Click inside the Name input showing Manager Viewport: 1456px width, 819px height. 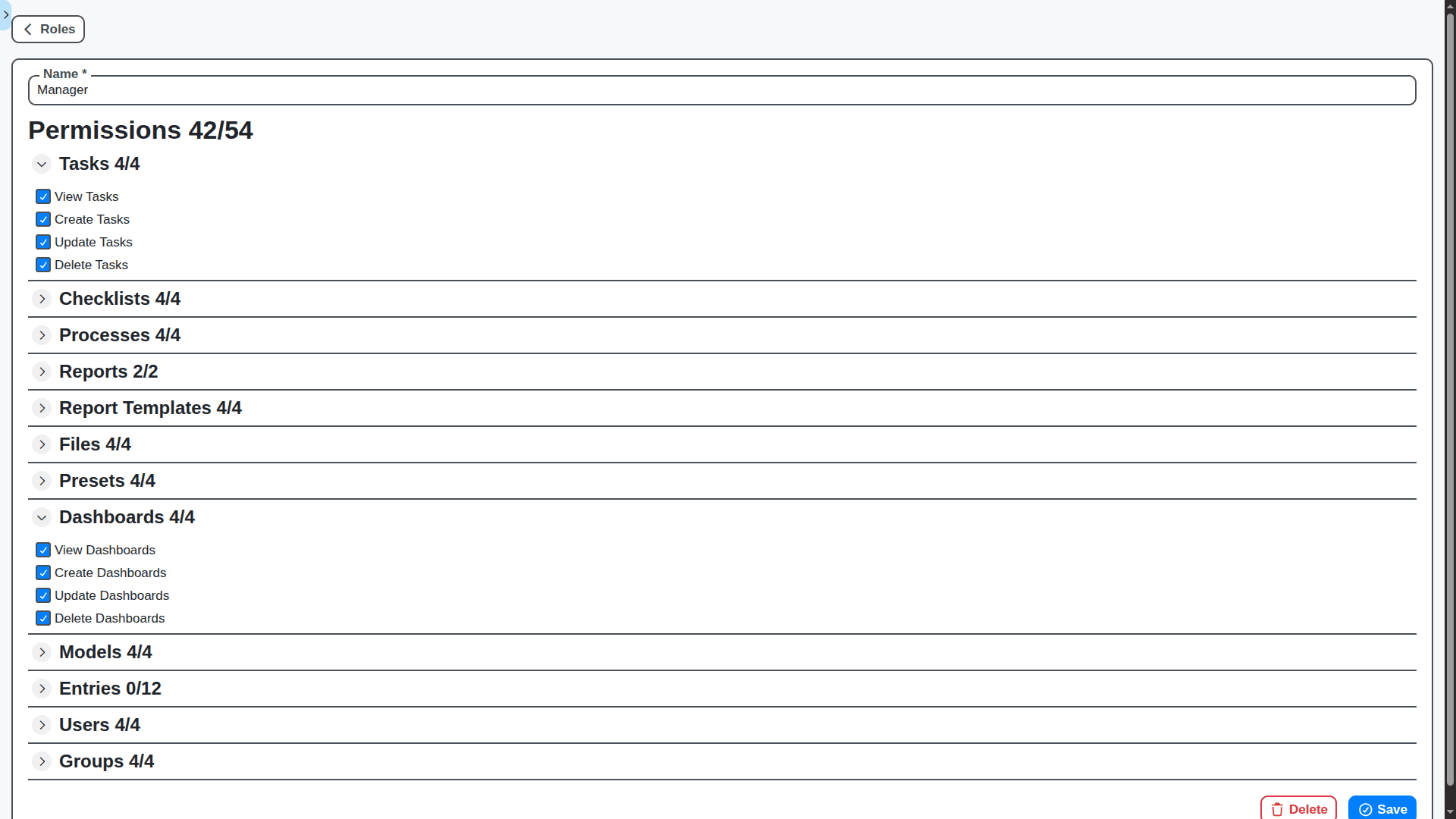click(303, 89)
